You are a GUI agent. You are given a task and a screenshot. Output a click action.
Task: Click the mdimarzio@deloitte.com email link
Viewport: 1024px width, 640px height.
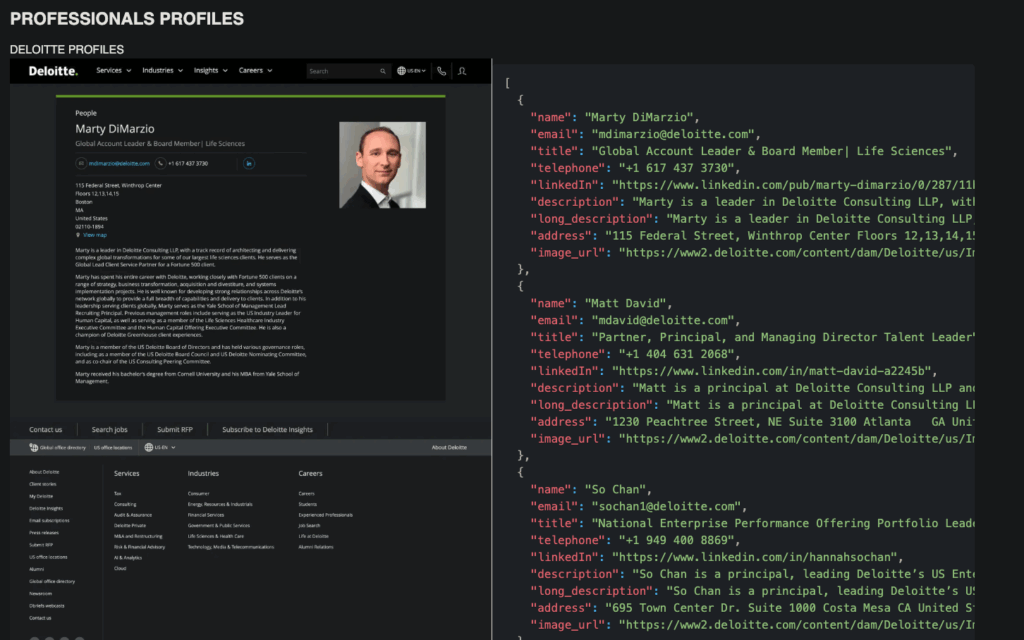[119, 163]
